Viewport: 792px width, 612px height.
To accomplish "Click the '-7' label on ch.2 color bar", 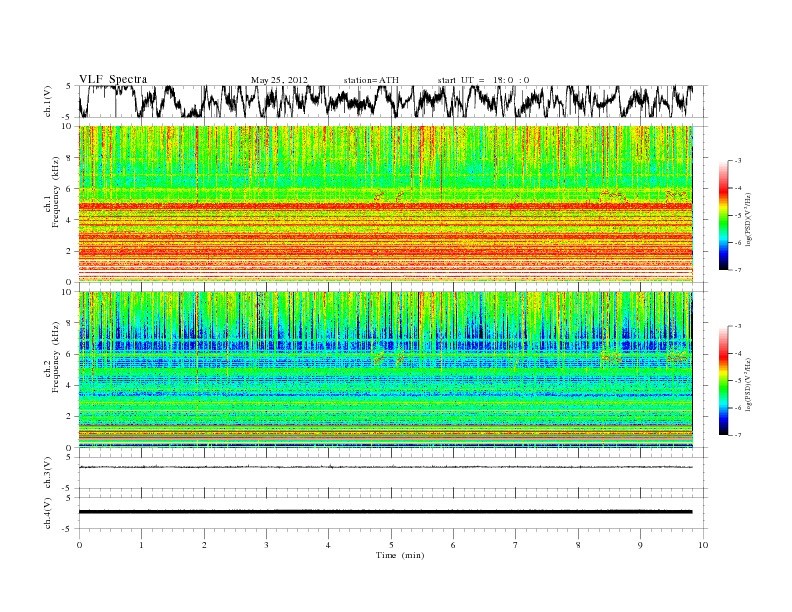I will (x=738, y=435).
